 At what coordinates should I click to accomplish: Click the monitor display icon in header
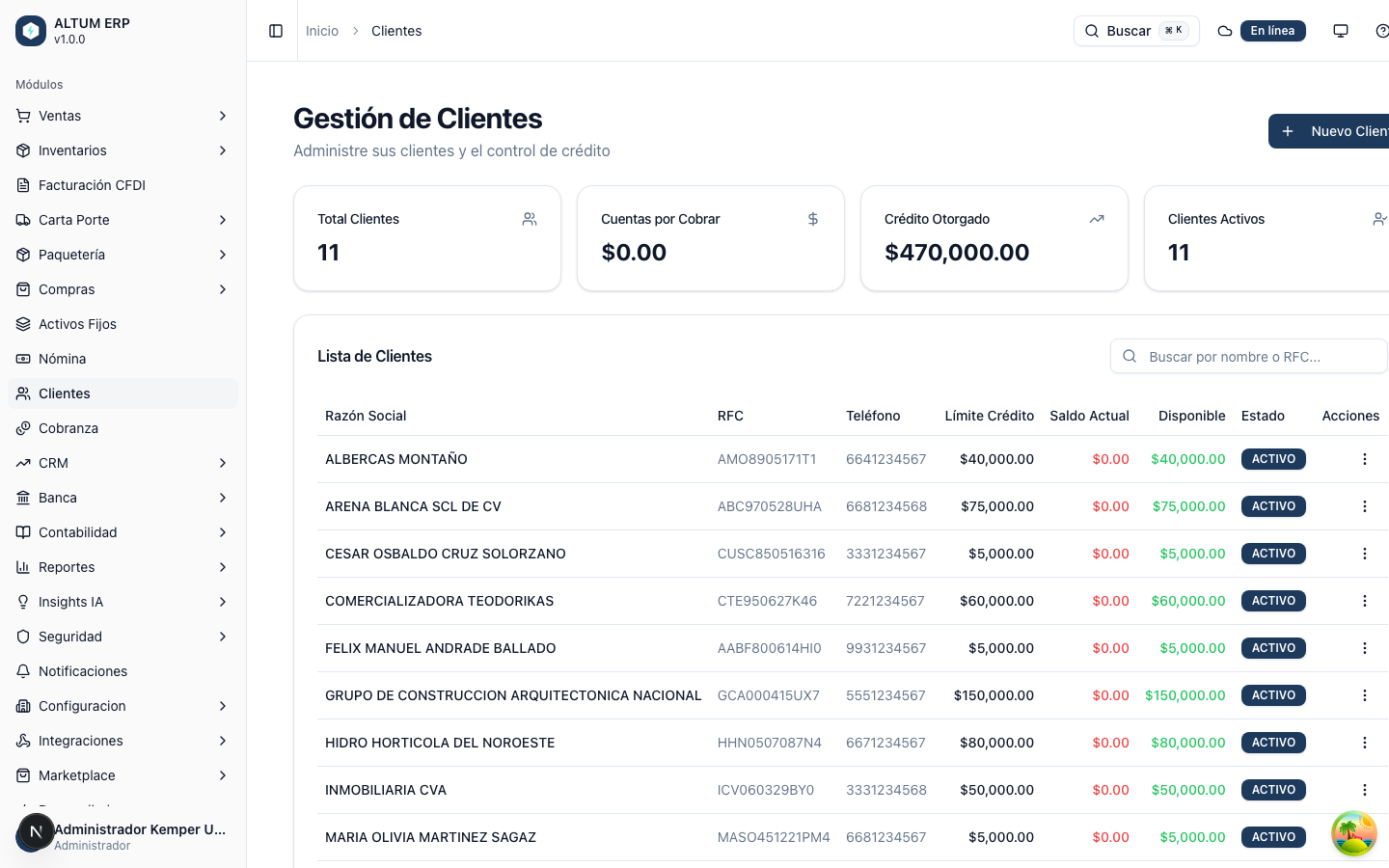point(1341,31)
